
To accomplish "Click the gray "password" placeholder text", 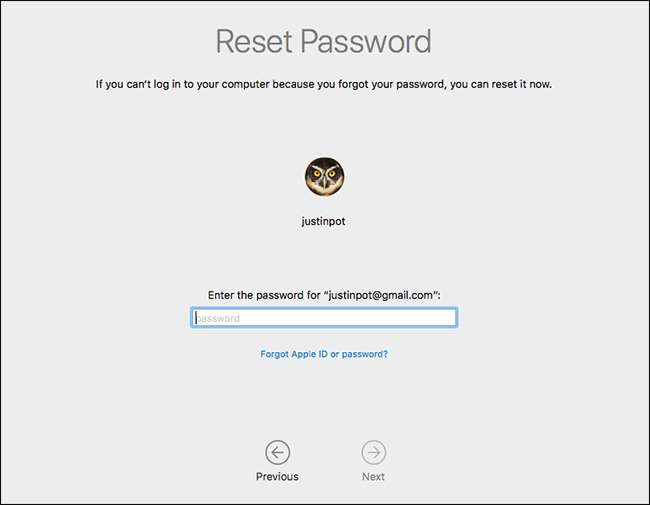I will pos(218,318).
